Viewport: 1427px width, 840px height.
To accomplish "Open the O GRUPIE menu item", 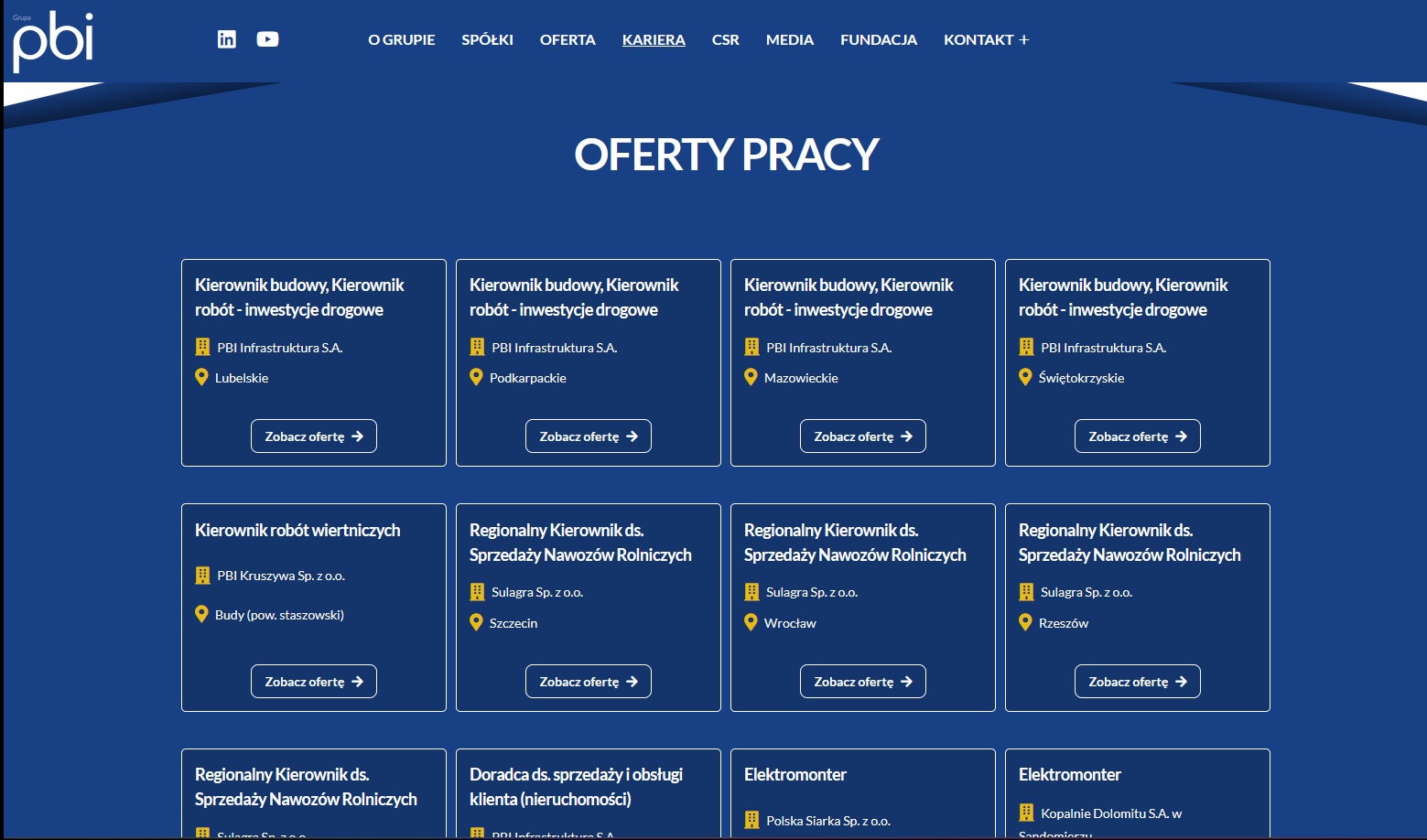I will [x=402, y=39].
